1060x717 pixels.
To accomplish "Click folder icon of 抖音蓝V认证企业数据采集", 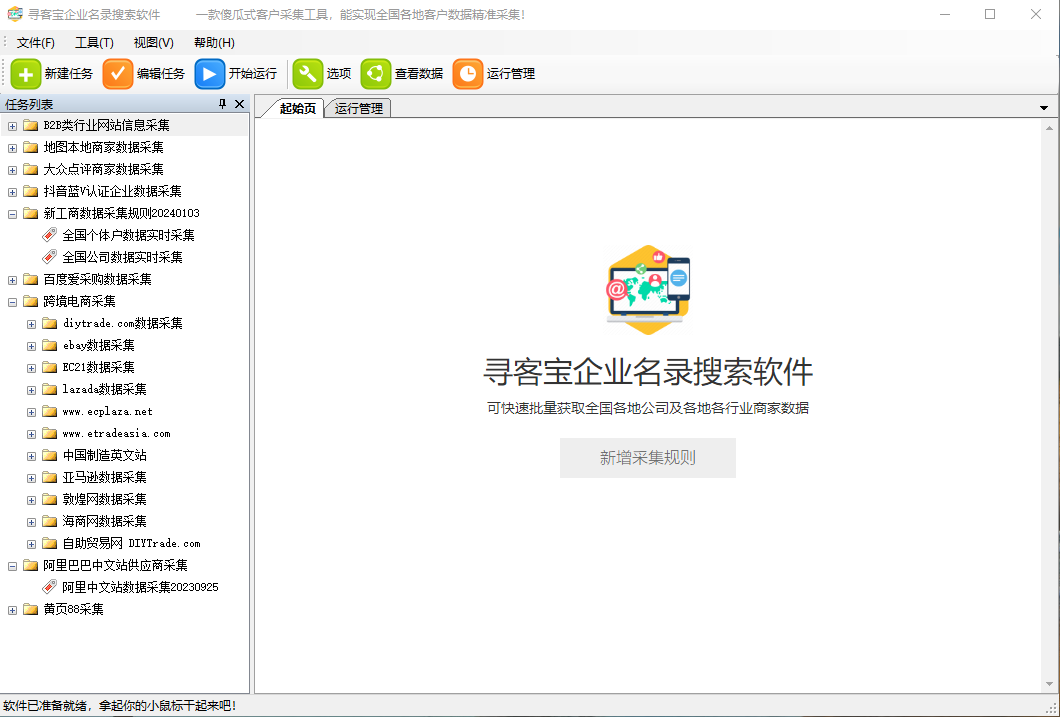I will click(30, 191).
